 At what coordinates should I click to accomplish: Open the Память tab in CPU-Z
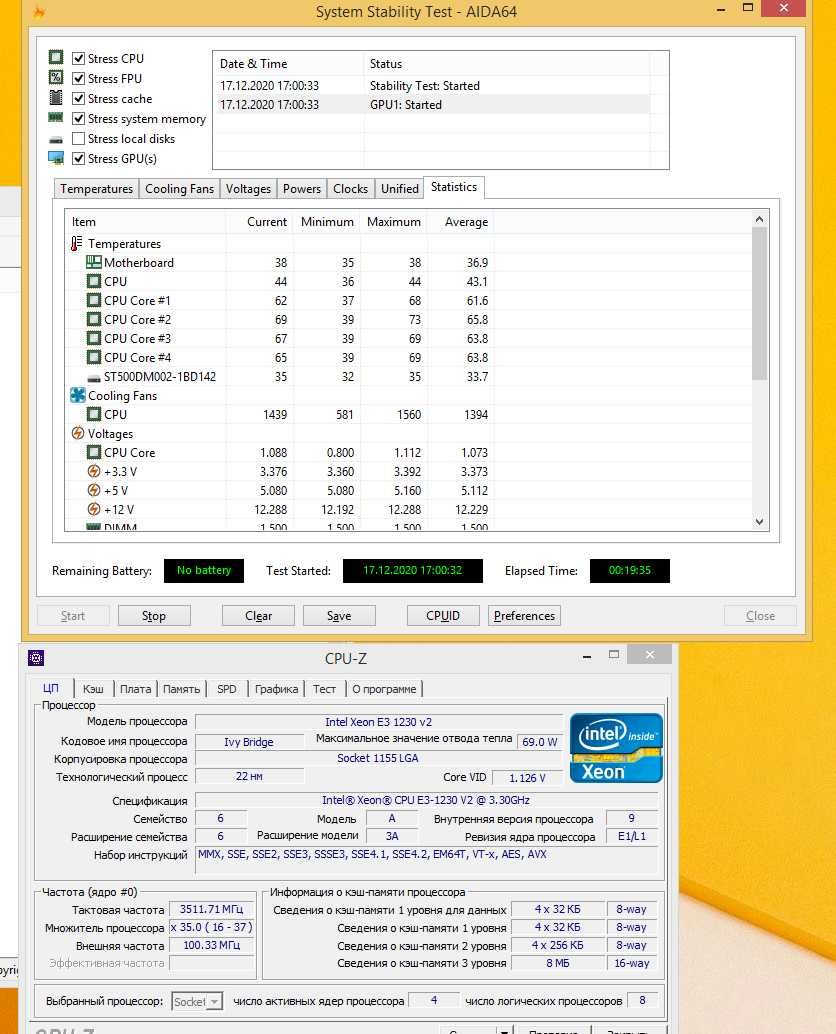pyautogui.click(x=181, y=688)
